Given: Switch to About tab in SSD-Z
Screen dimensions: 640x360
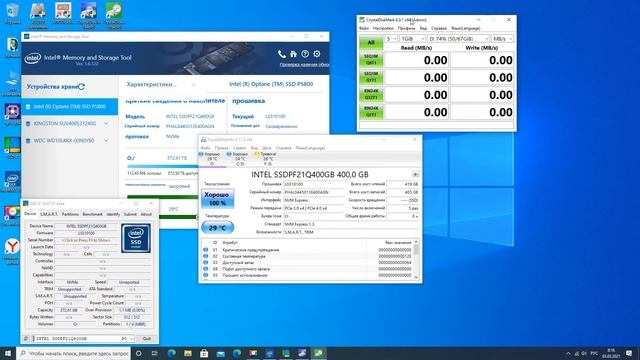Looking at the screenshot, I should [146, 214].
